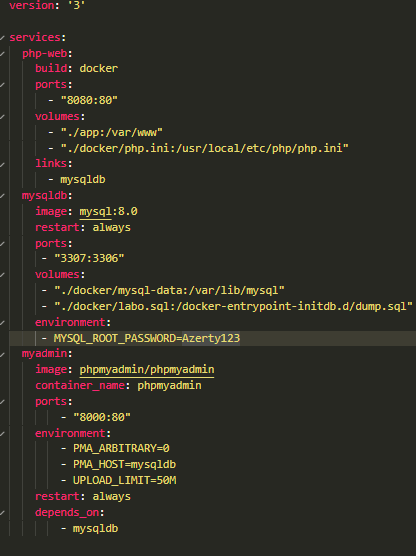This screenshot has height=556, width=416.
Task: Click the "3307:3306" port mapping
Action: pyautogui.click(x=89, y=258)
